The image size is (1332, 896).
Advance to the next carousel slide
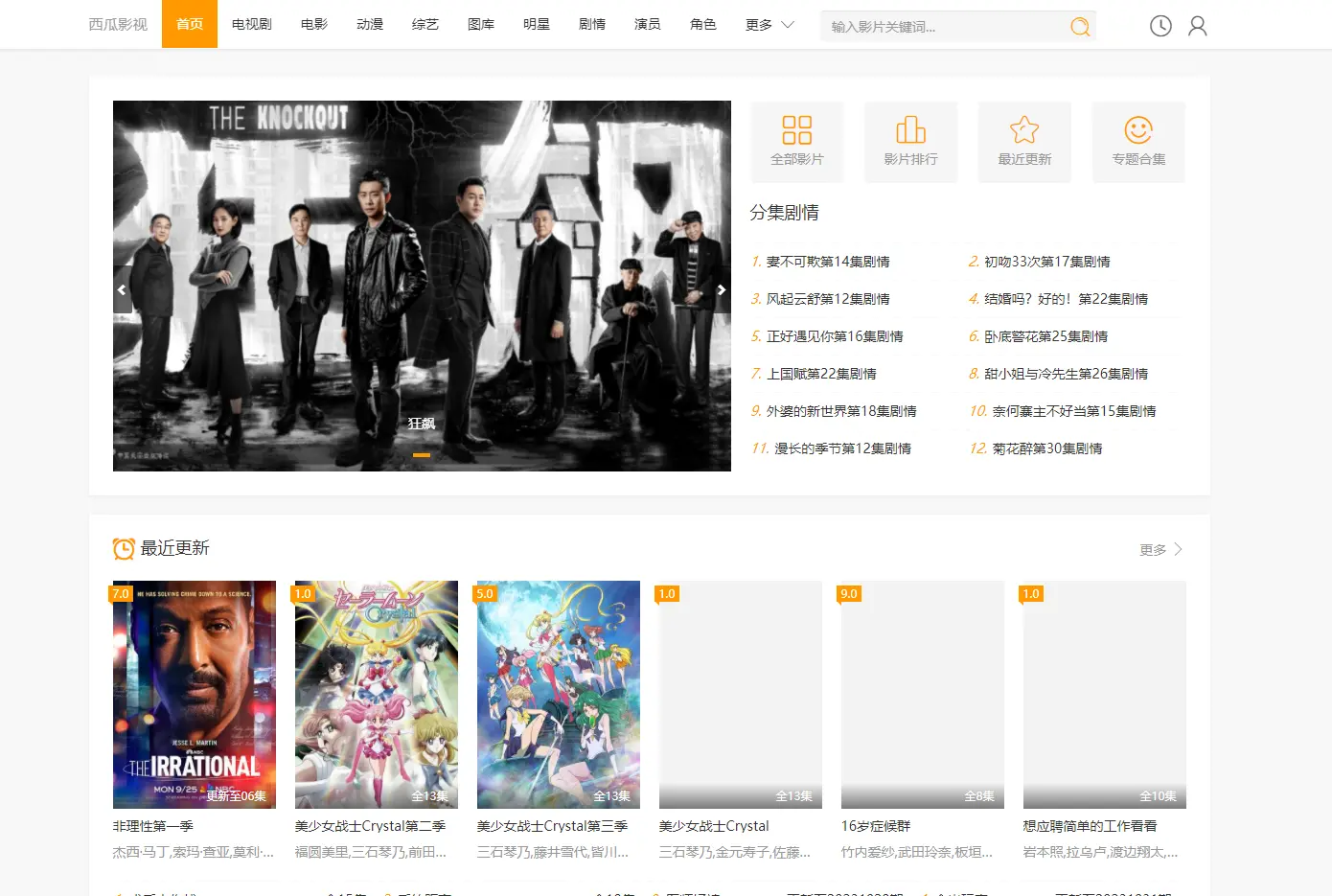tap(722, 289)
